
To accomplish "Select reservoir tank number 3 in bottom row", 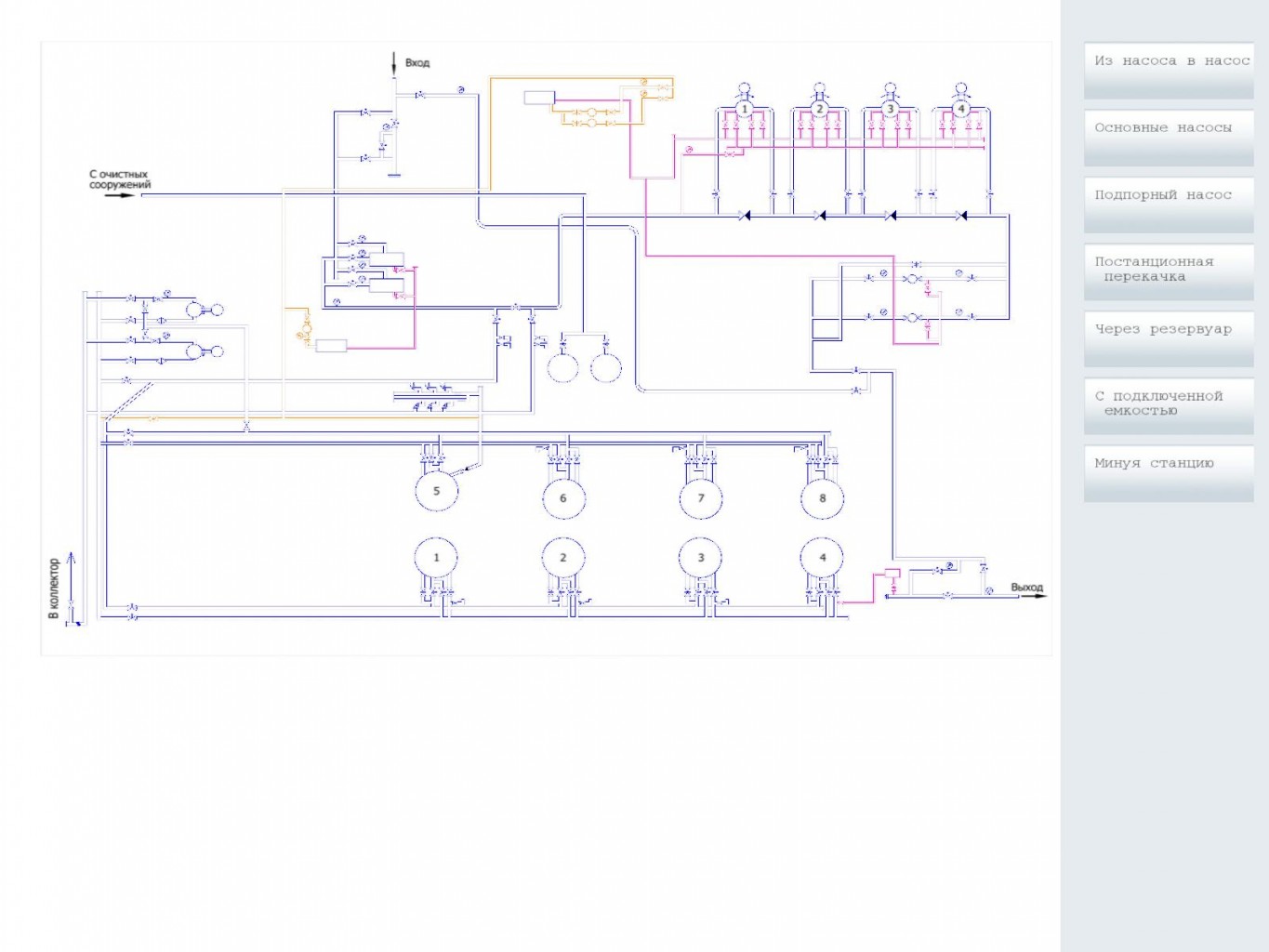I will coord(701,558).
